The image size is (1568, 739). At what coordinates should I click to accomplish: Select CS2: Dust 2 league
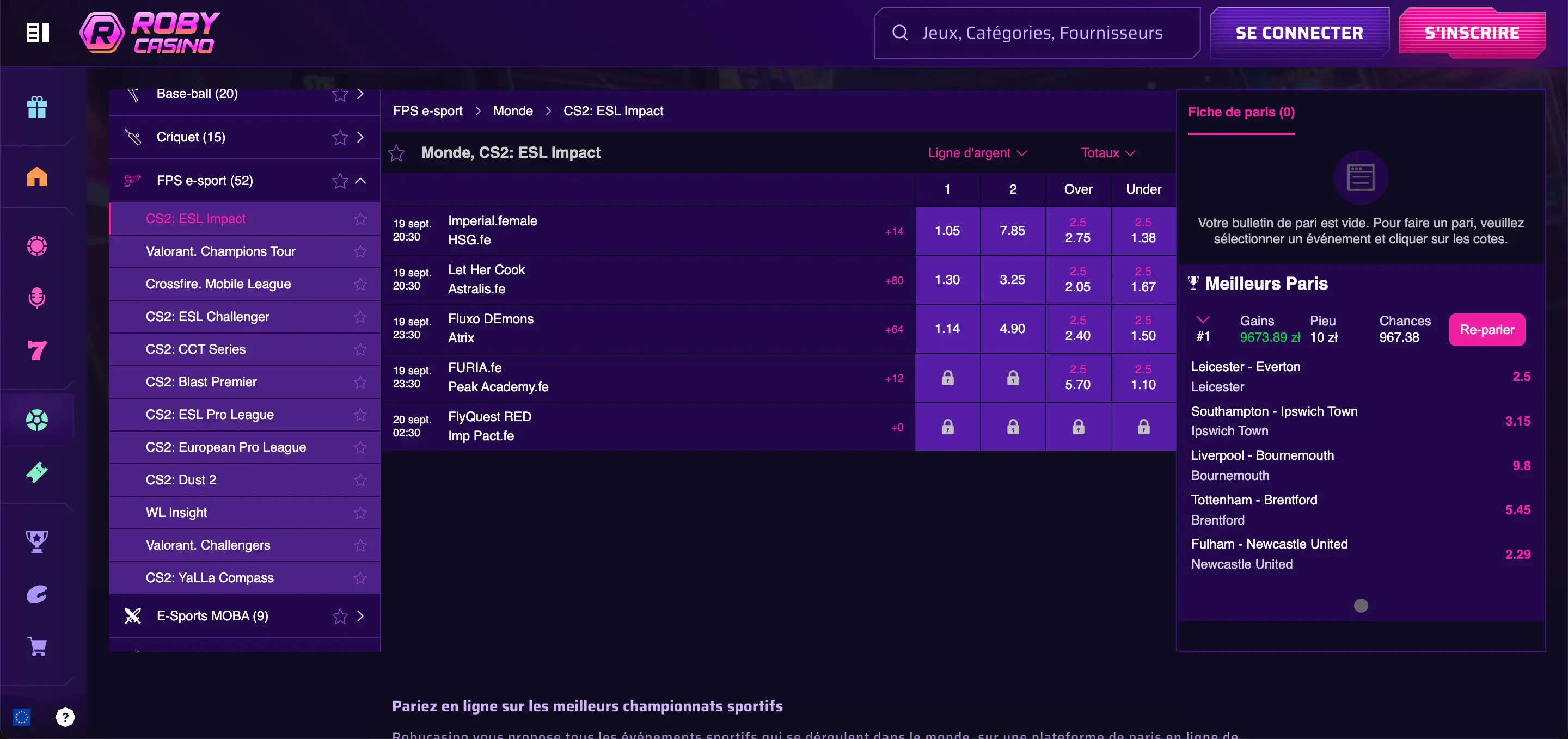pyautogui.click(x=244, y=480)
